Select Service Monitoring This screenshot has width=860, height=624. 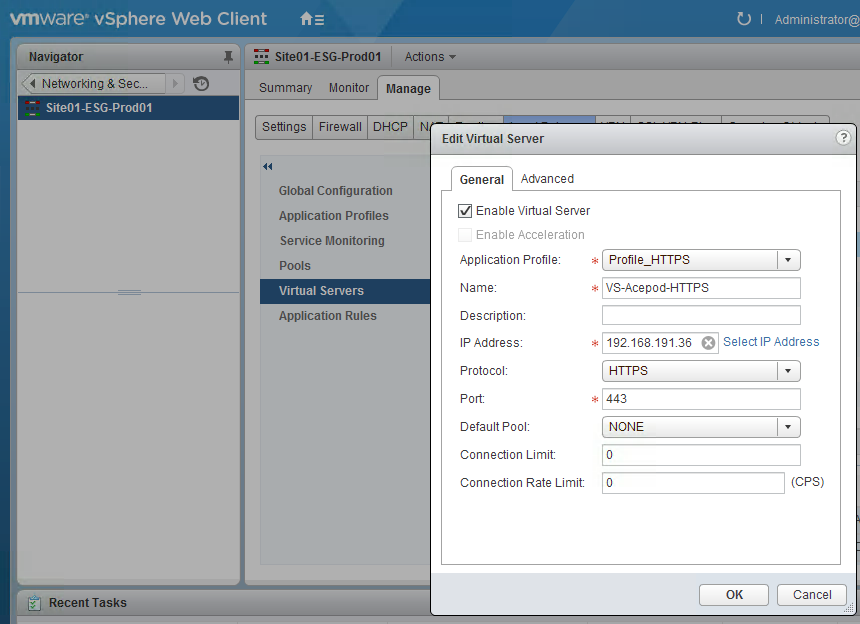[x=332, y=241]
